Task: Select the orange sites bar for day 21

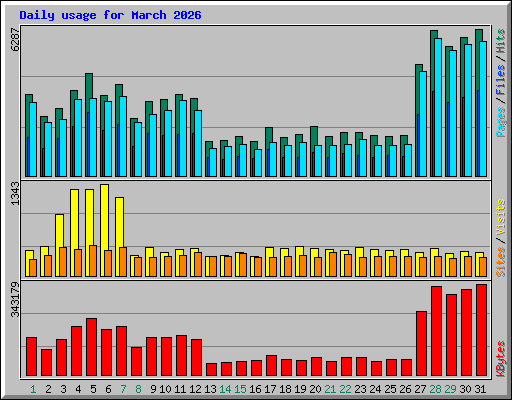Action: [333, 264]
